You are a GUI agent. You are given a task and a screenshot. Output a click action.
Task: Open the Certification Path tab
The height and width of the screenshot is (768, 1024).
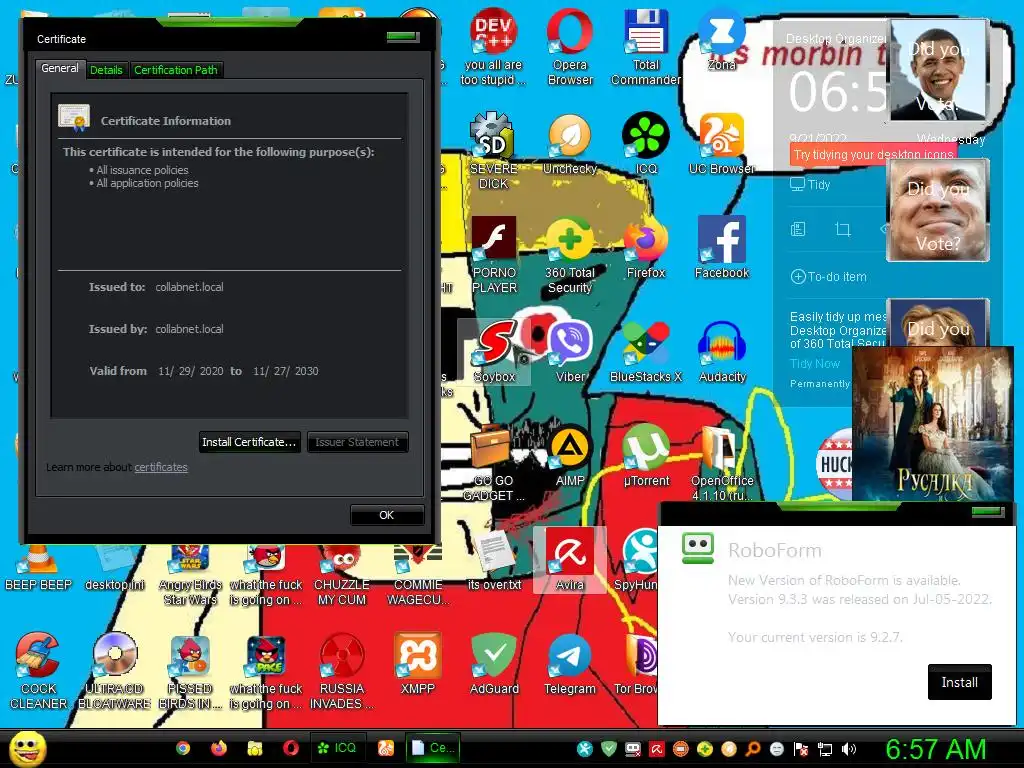176,70
